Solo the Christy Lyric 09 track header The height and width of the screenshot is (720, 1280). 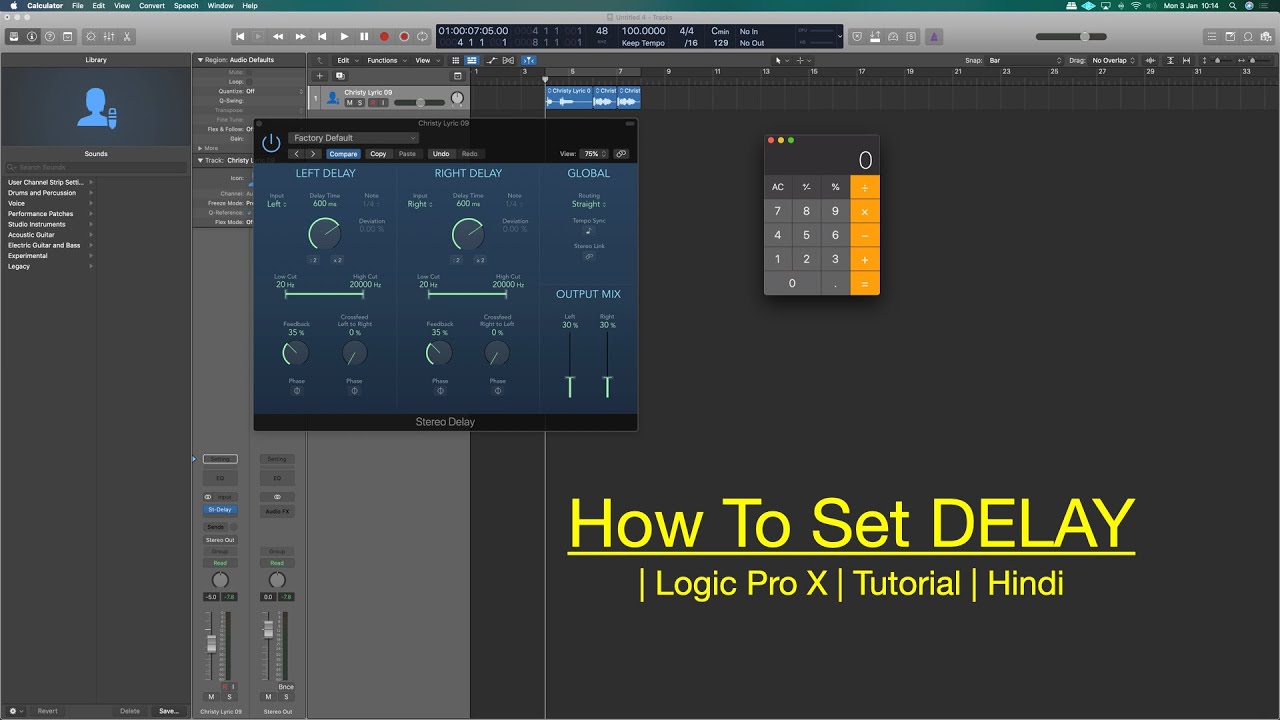click(360, 103)
